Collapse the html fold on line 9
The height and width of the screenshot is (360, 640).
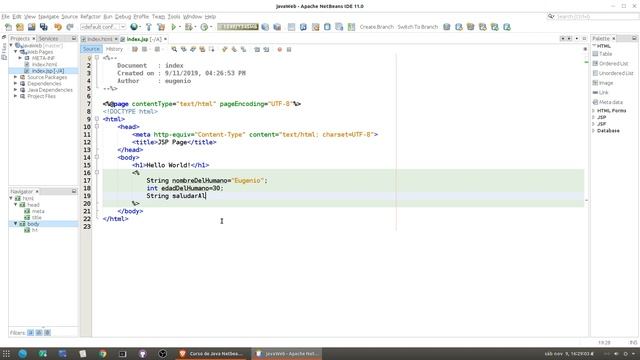pos(97,119)
